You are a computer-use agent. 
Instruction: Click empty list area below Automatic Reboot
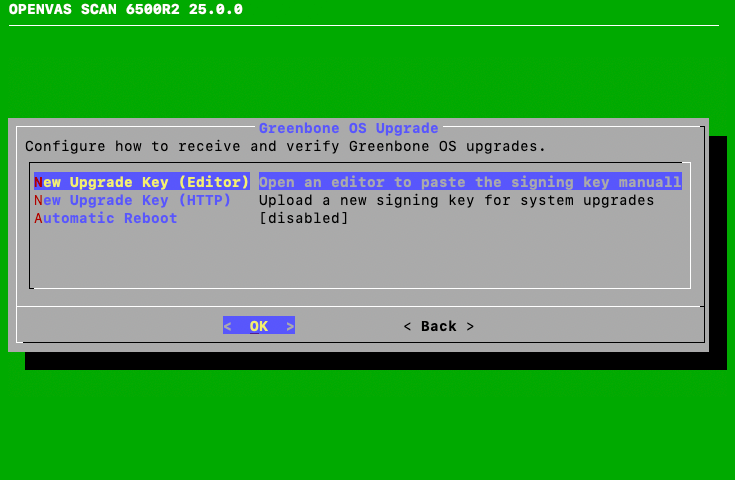pos(360,256)
